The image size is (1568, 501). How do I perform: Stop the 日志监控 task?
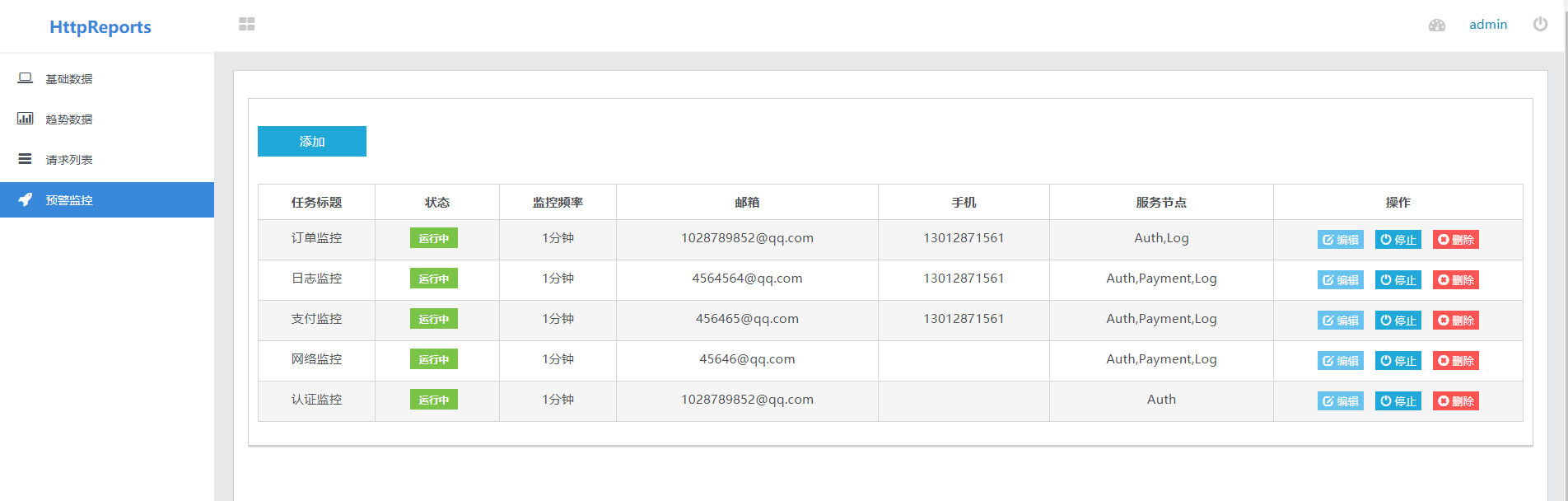tap(1398, 280)
